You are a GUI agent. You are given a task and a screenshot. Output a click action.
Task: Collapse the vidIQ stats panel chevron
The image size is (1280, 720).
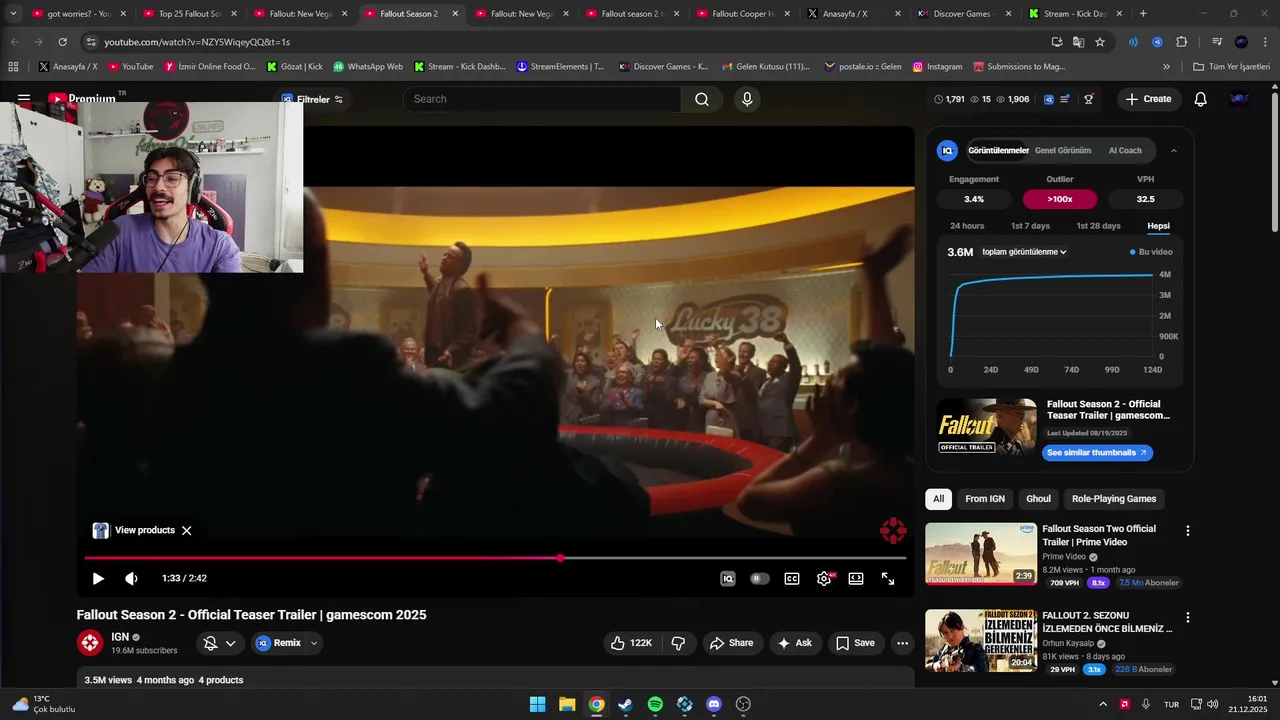pos(1174,151)
